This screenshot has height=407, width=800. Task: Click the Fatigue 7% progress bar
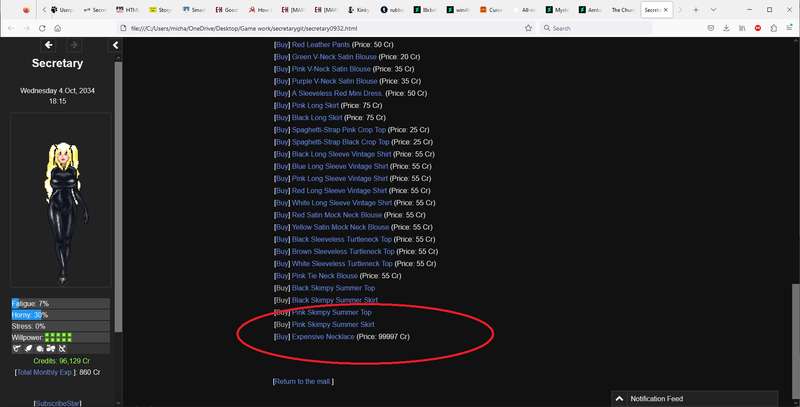[x=60, y=303]
